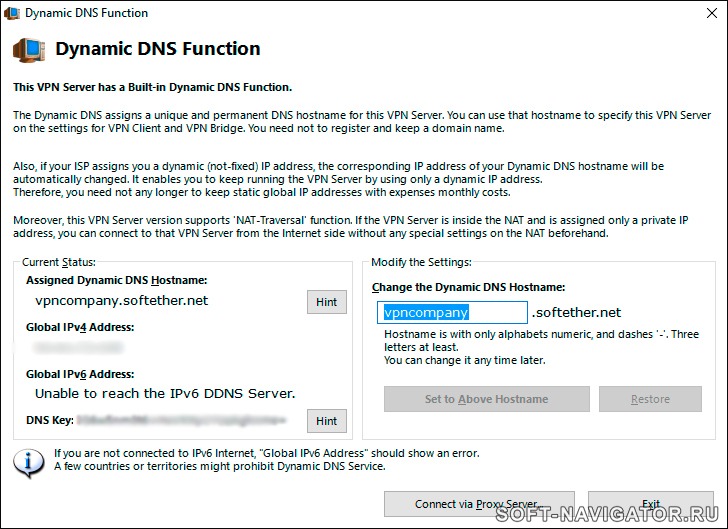The width and height of the screenshot is (728, 529).
Task: Click 'Change the Dynamic DNS Hostname:' label
Action: coord(468,287)
